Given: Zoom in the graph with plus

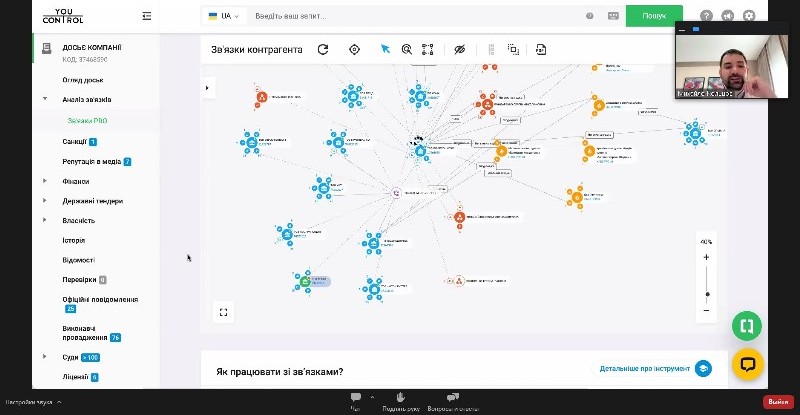Looking at the screenshot, I should point(706,257).
